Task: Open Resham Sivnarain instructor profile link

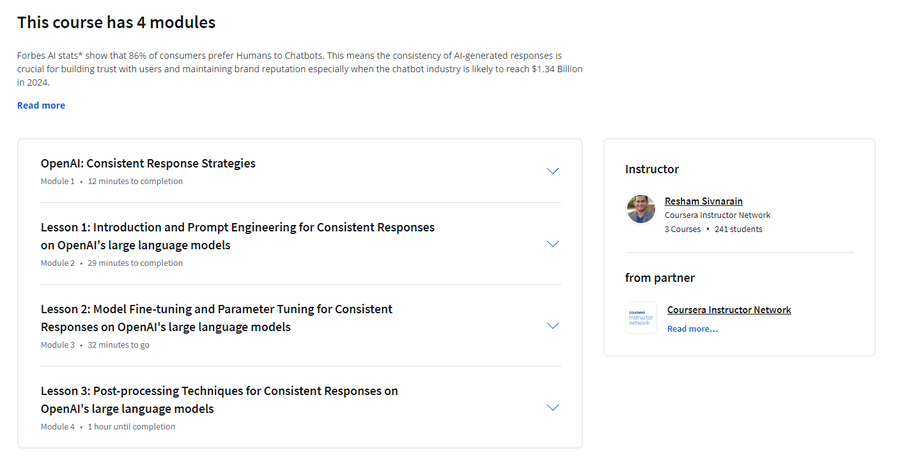Action: pyautogui.click(x=704, y=201)
